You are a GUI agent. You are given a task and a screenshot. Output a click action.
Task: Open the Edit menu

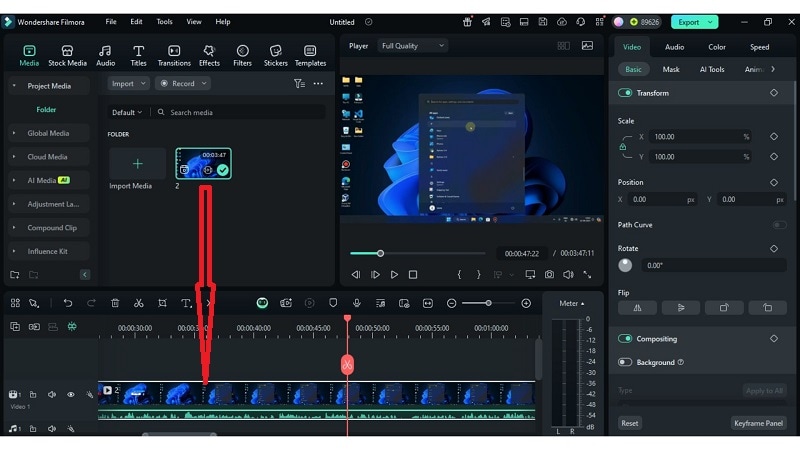[x=136, y=22]
